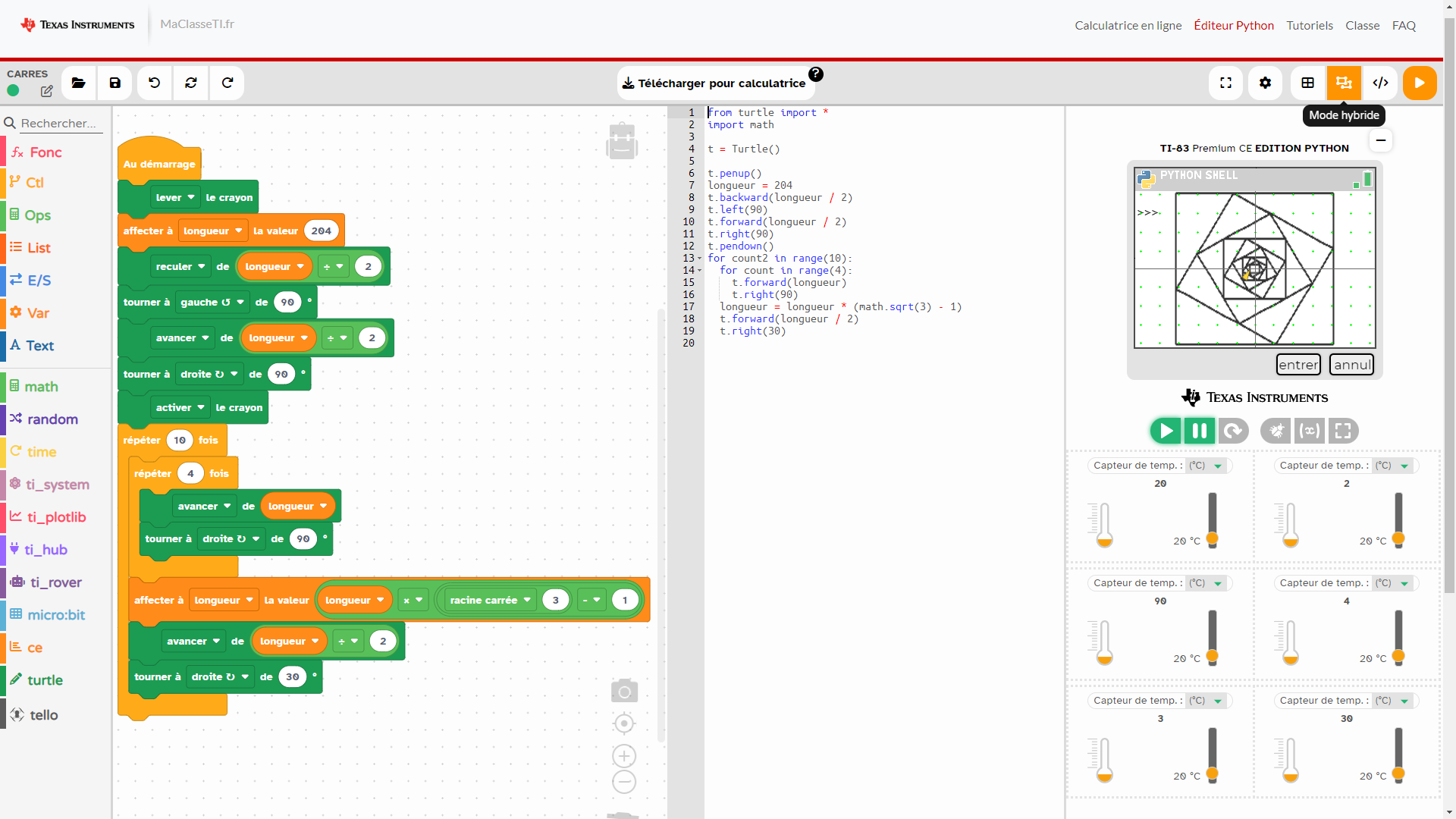Download the program for the calculator
Image resolution: width=1456 pixels, height=819 pixels.
[x=714, y=83]
